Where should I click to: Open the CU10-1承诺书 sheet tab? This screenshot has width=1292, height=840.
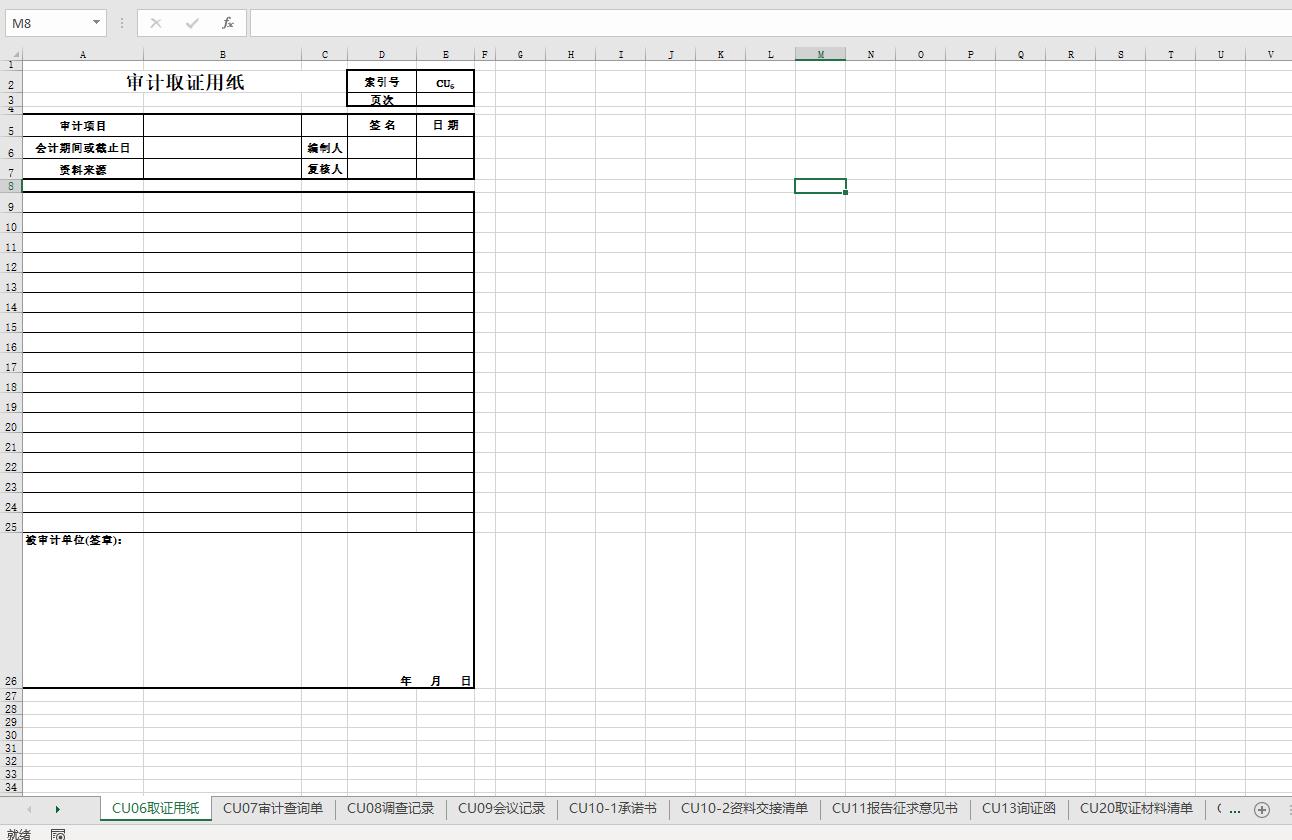pyautogui.click(x=613, y=808)
